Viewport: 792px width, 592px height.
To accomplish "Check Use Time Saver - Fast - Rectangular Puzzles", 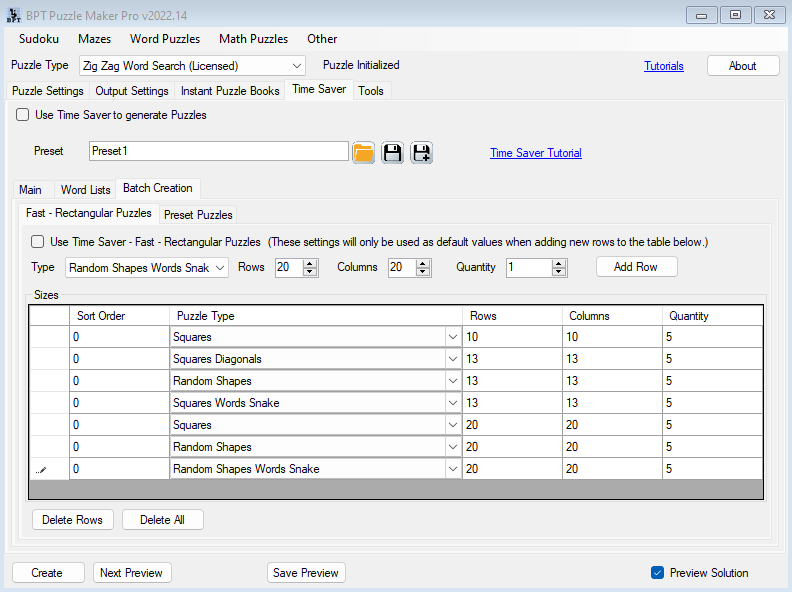I will [37, 241].
